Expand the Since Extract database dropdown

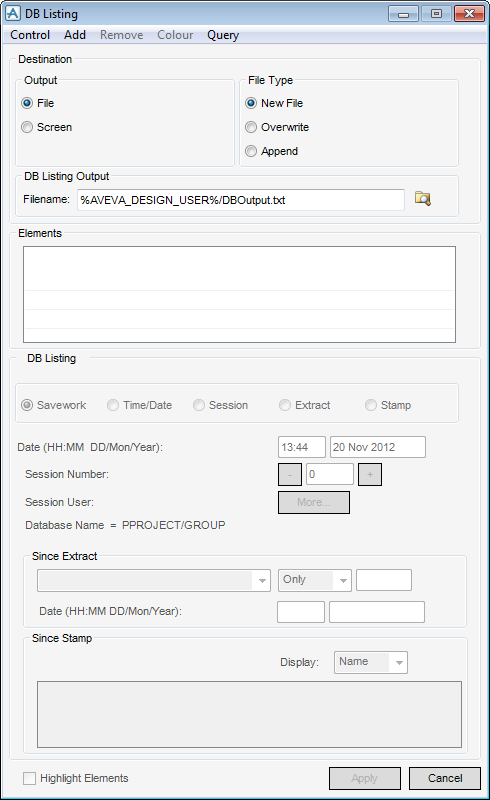tap(154, 581)
